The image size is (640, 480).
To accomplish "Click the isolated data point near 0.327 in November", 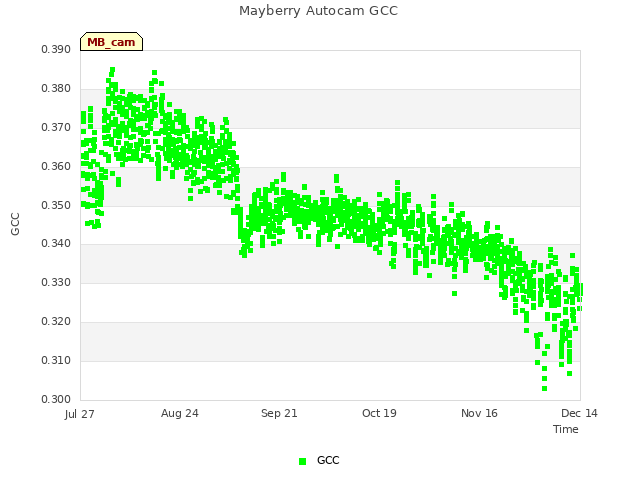I will click(x=455, y=293).
